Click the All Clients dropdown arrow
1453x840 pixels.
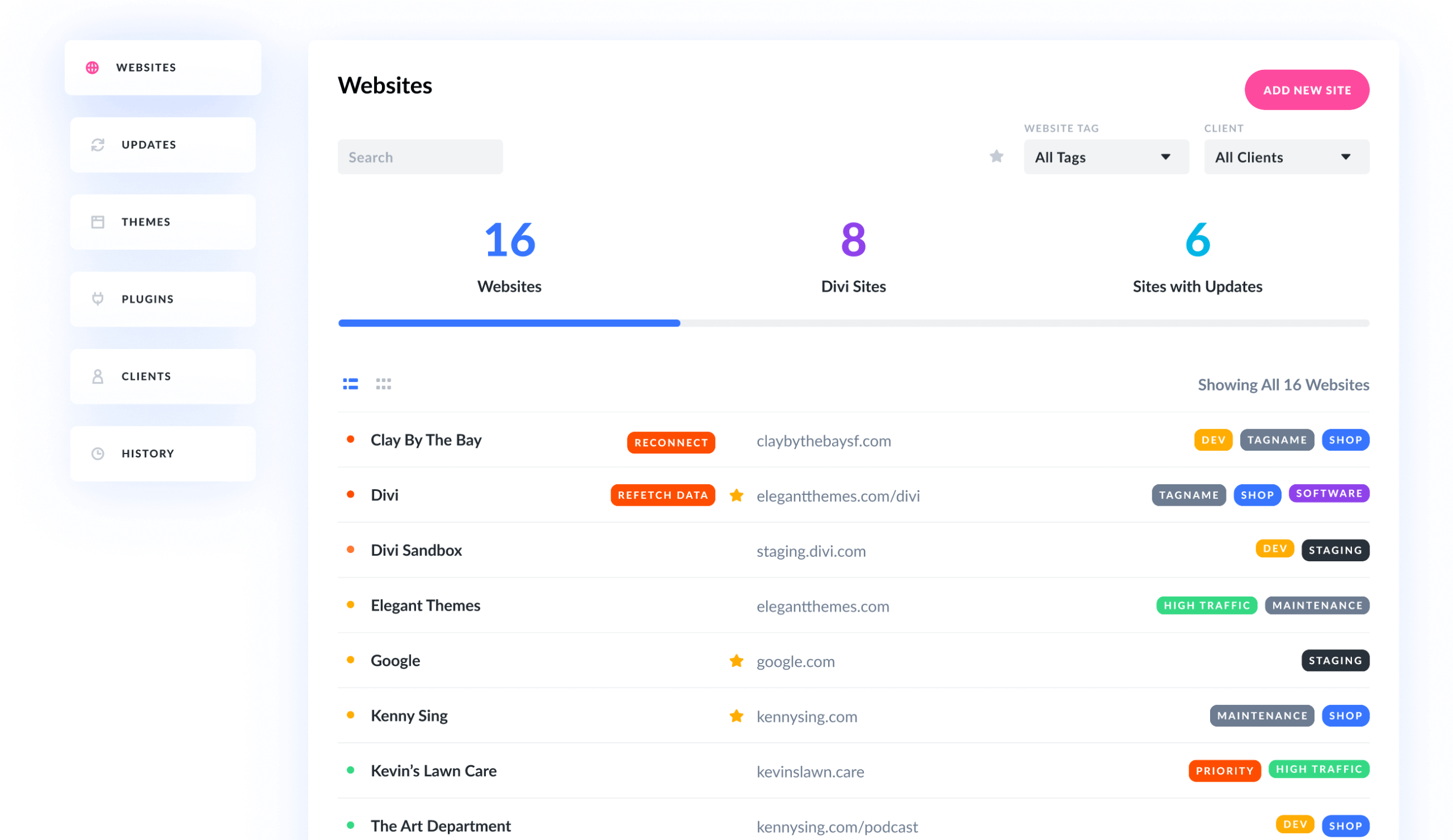[x=1346, y=157]
